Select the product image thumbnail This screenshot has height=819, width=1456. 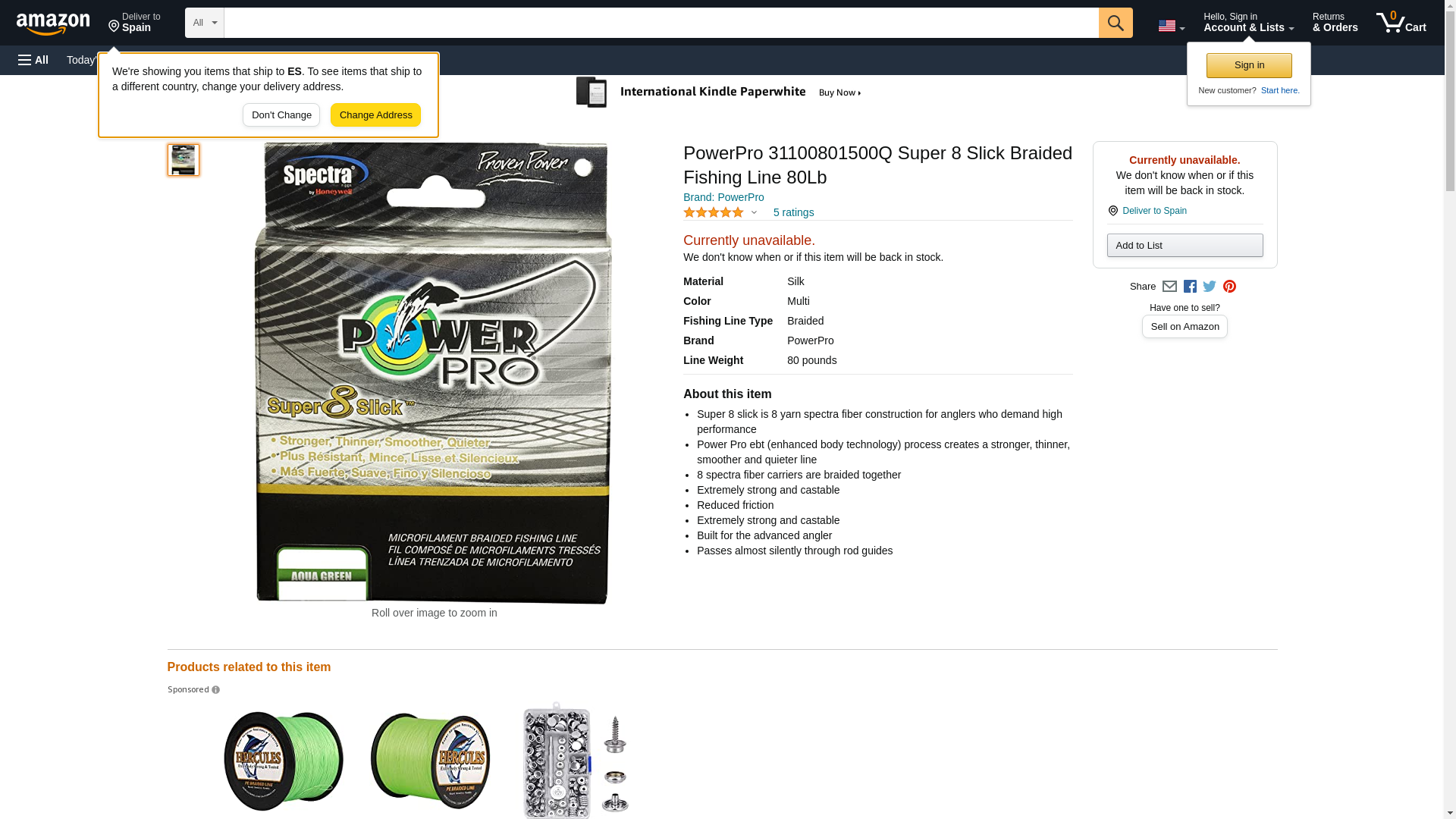click(x=184, y=160)
